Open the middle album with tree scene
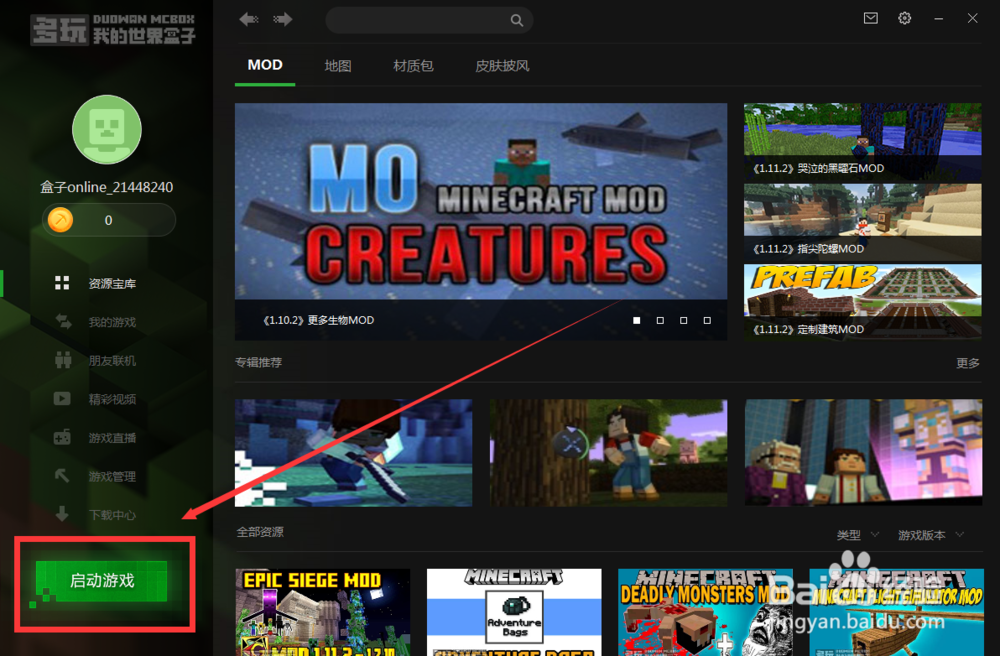The width and height of the screenshot is (1000, 656). click(608, 453)
